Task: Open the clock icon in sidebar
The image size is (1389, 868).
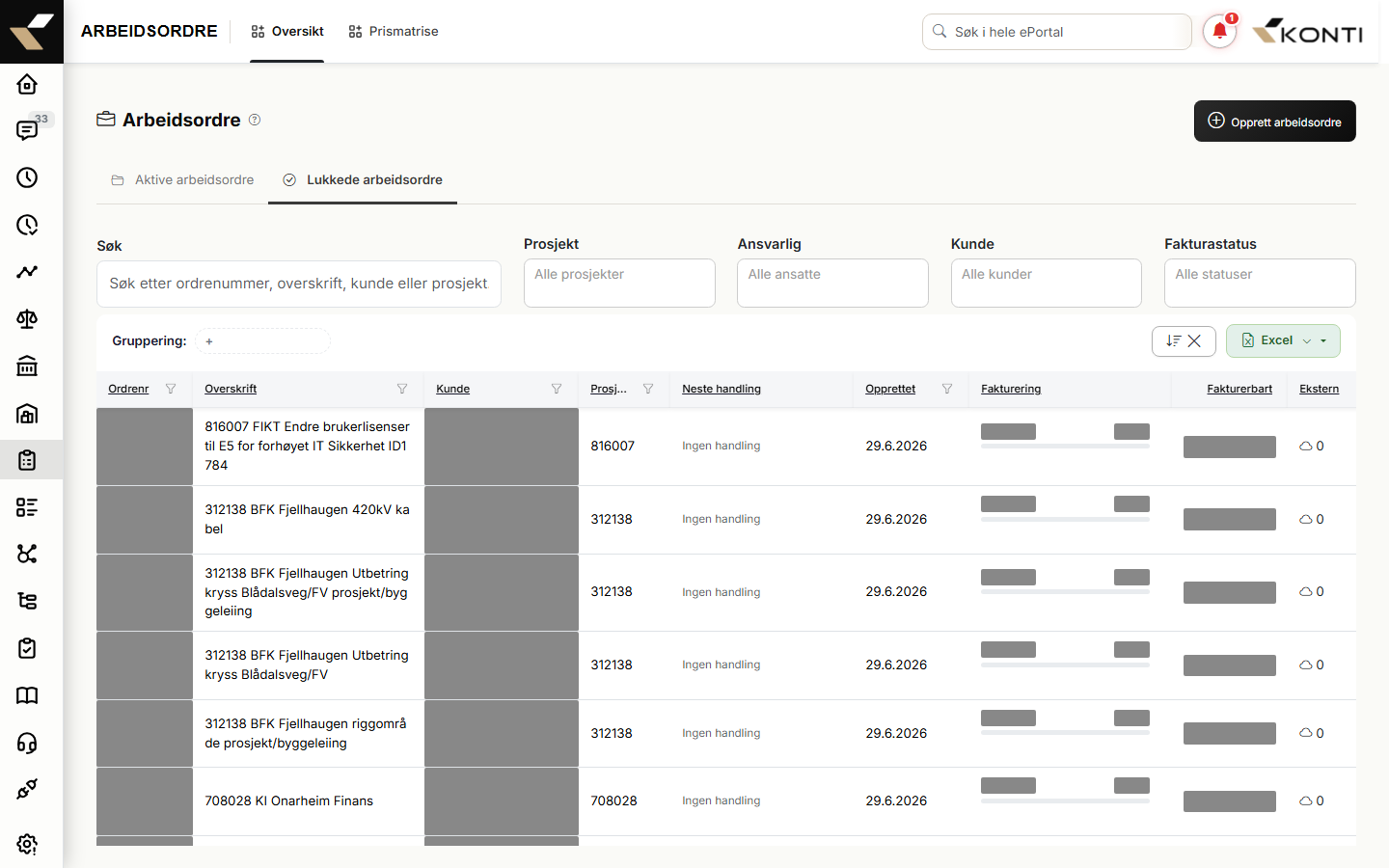Action: tap(27, 177)
